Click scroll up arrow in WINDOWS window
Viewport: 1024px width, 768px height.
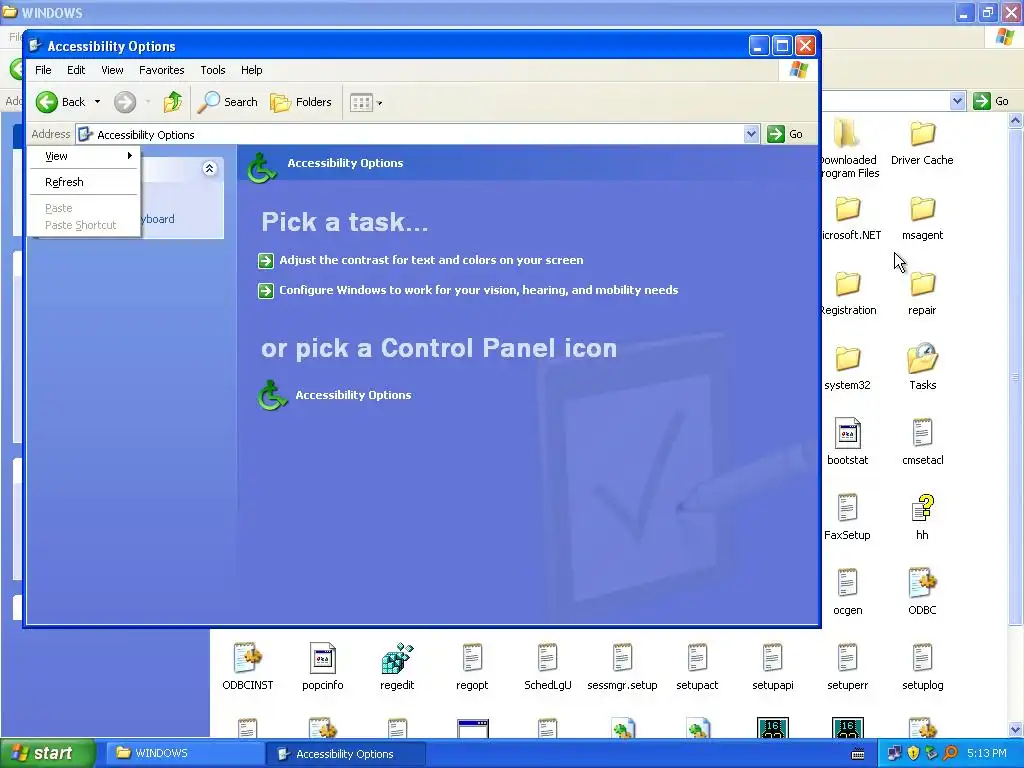click(x=1016, y=120)
